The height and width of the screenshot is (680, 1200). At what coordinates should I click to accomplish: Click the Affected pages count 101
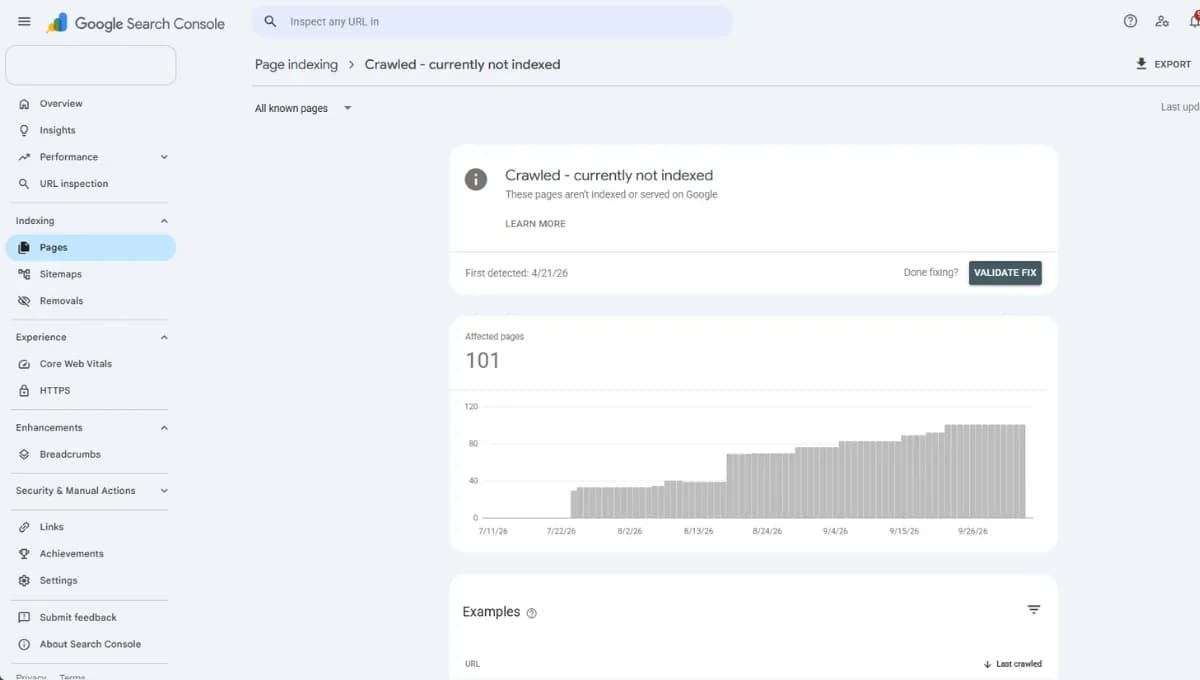(482, 360)
